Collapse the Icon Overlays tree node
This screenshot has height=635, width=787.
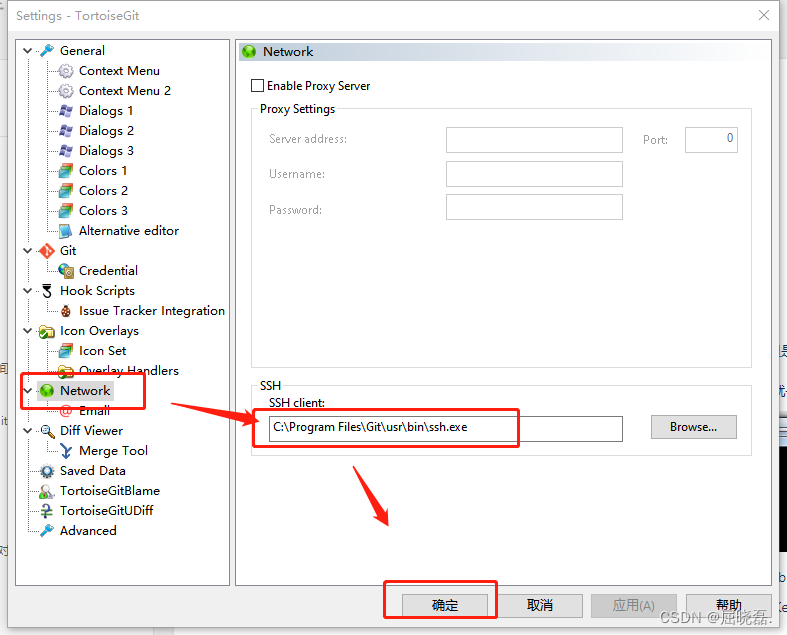(28, 331)
